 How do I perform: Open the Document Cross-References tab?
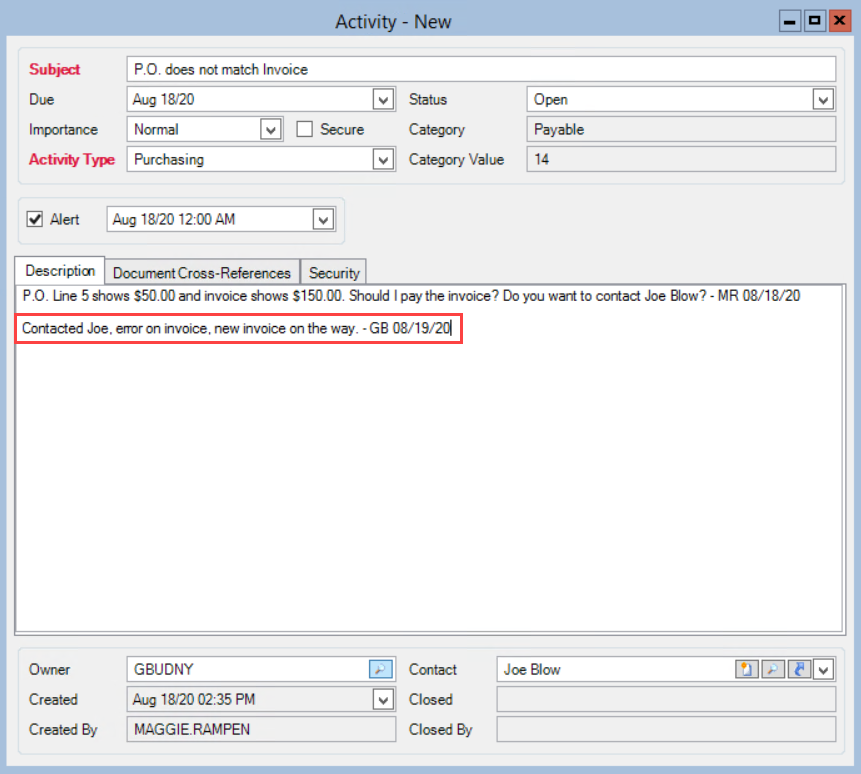pyautogui.click(x=202, y=272)
